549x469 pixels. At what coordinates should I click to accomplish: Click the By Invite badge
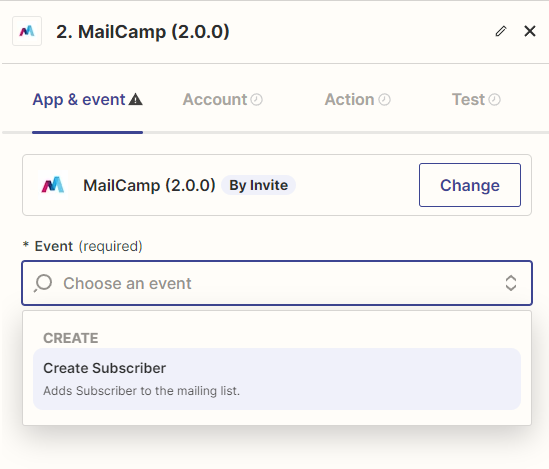258,185
